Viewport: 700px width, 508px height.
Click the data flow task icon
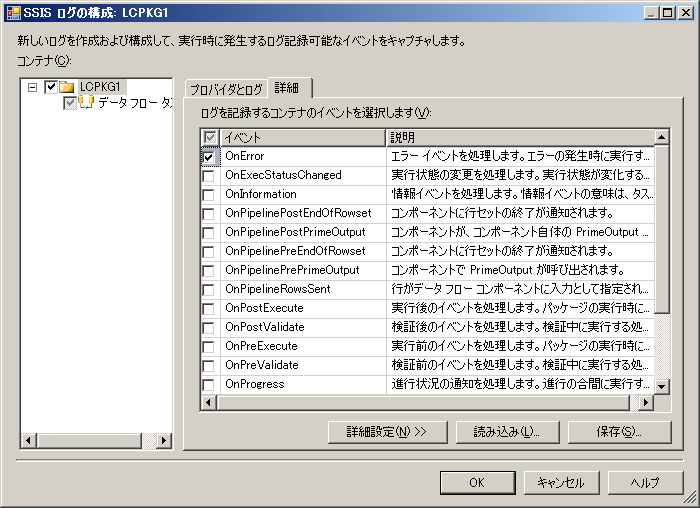(86, 103)
